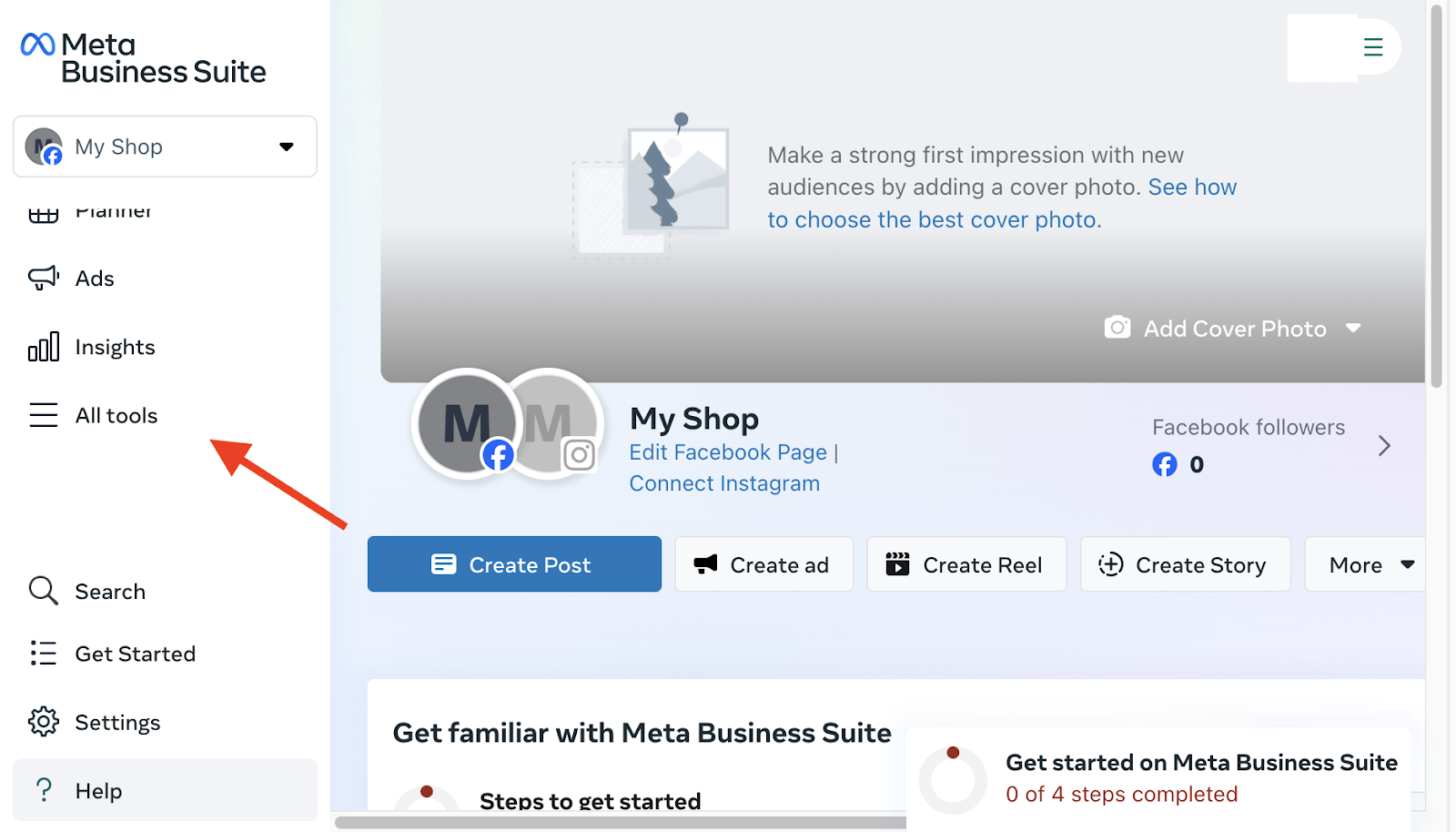Click the Get Started checklist icon
Viewport: 1456px width, 832px height.
[43, 653]
